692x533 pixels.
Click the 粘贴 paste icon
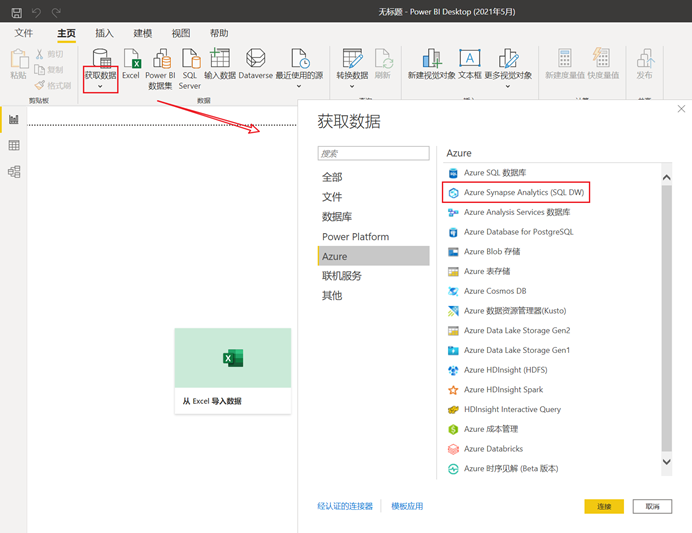click(19, 59)
